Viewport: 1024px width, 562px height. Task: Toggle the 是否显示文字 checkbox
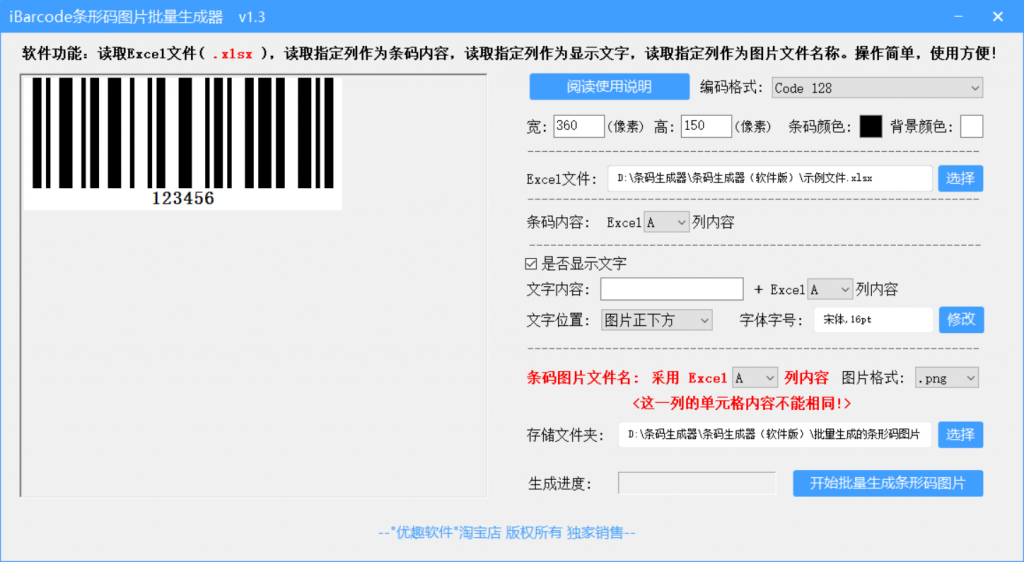click(531, 264)
